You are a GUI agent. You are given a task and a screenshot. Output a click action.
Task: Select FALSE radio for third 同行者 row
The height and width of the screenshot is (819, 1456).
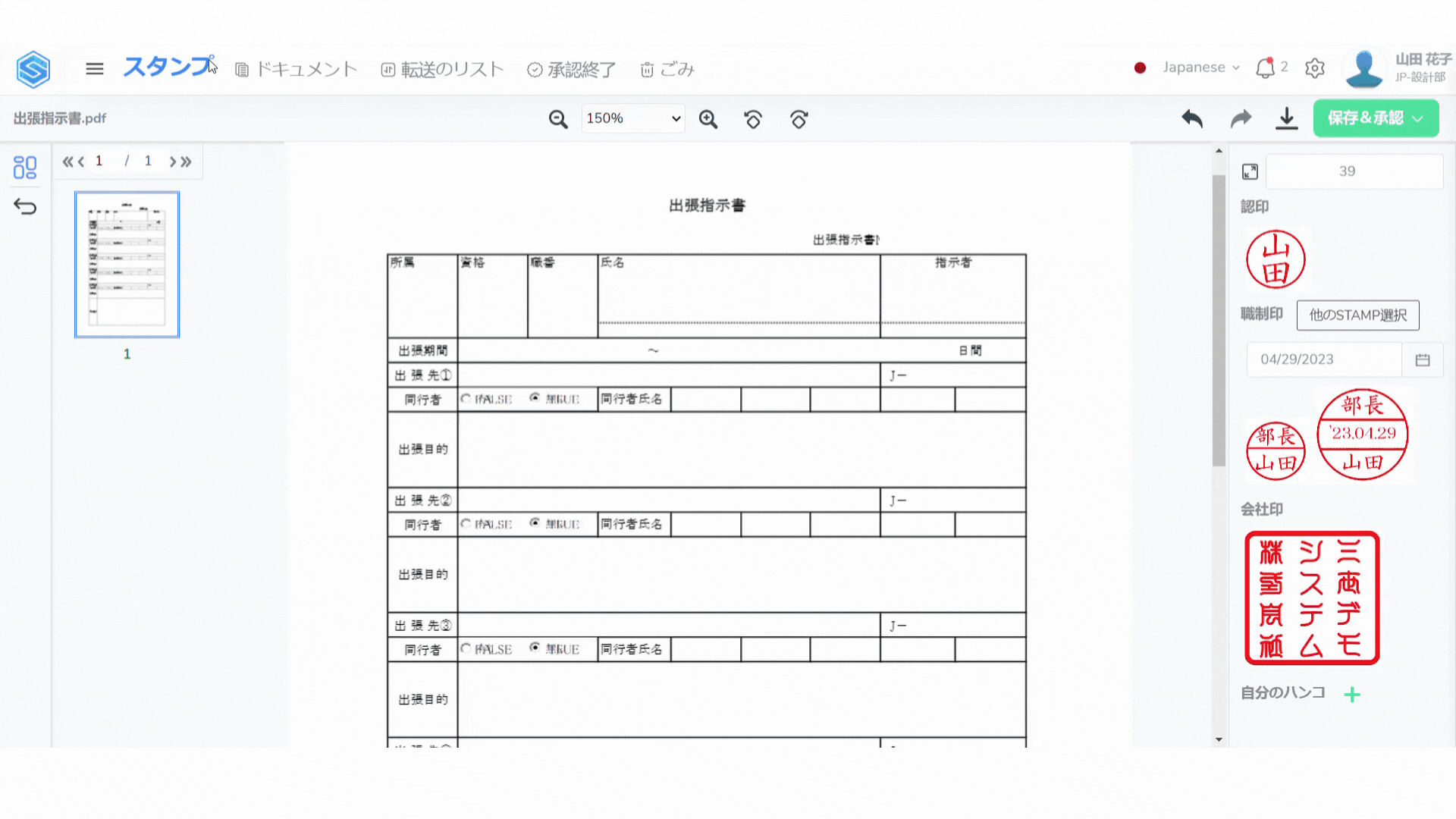tap(466, 648)
